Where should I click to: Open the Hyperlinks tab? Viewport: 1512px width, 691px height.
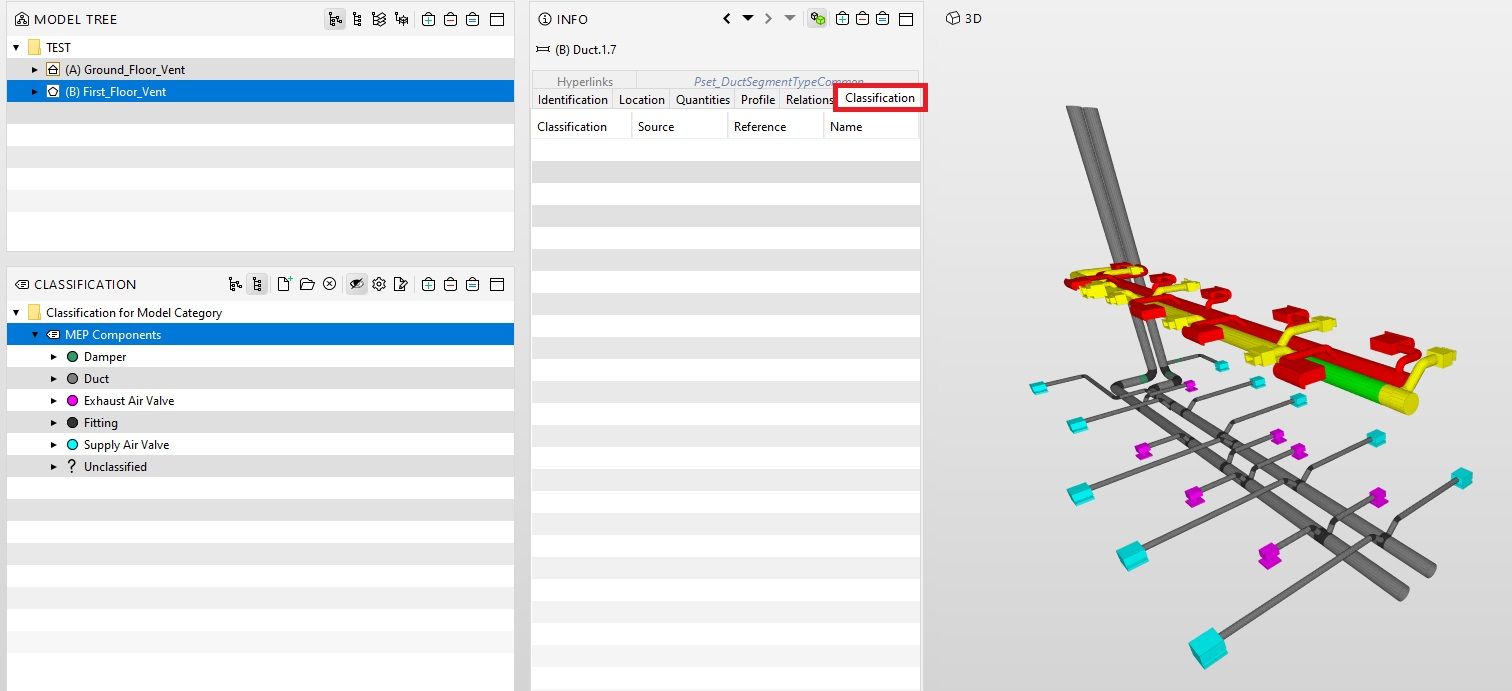(584, 81)
